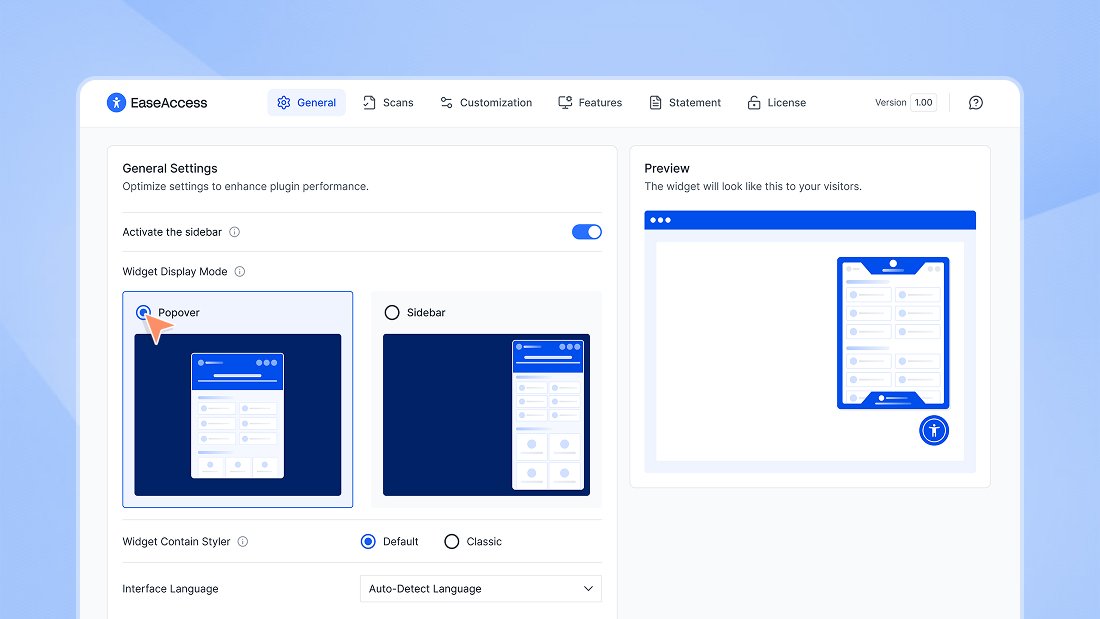Click the Statement document icon

point(656,102)
